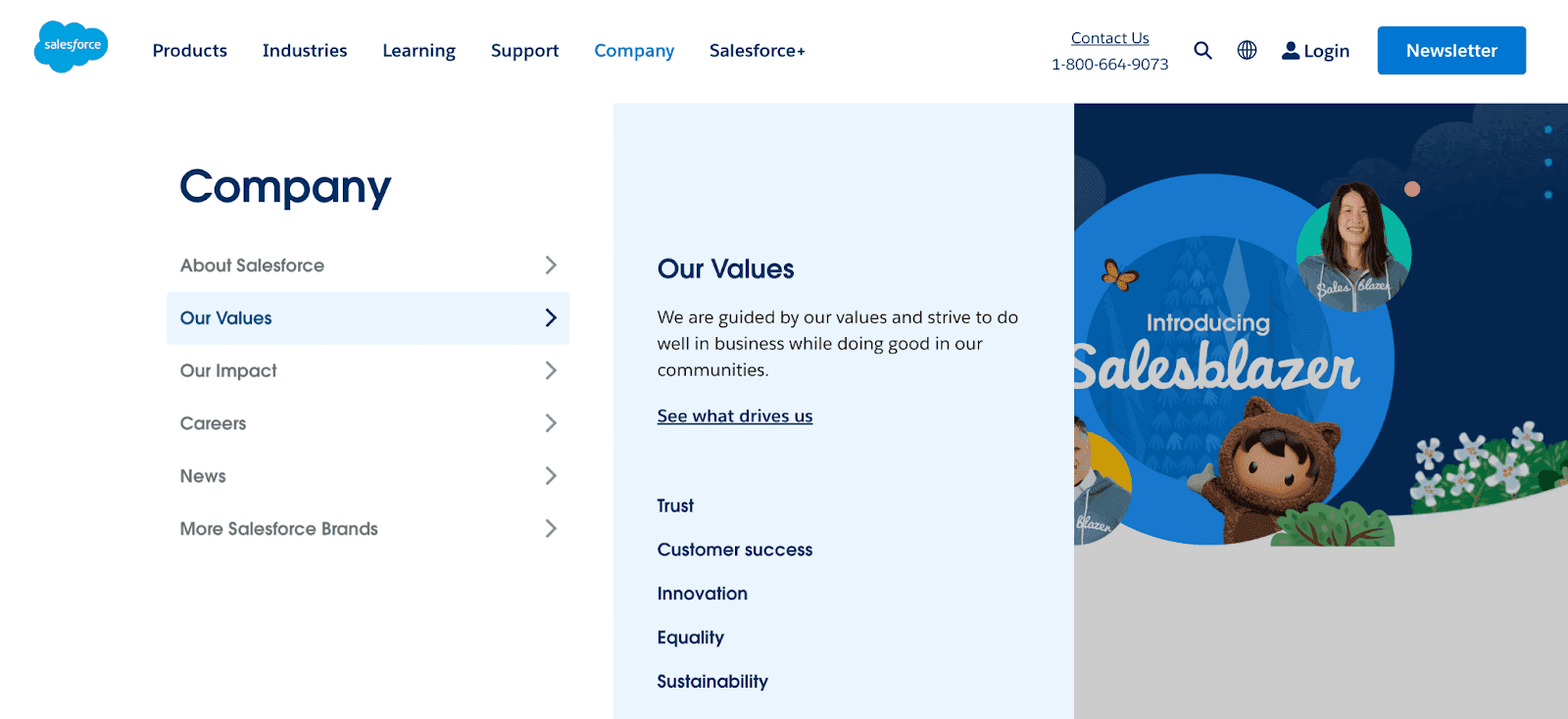Click the Newsletter button
1568x719 pixels.
(1450, 50)
